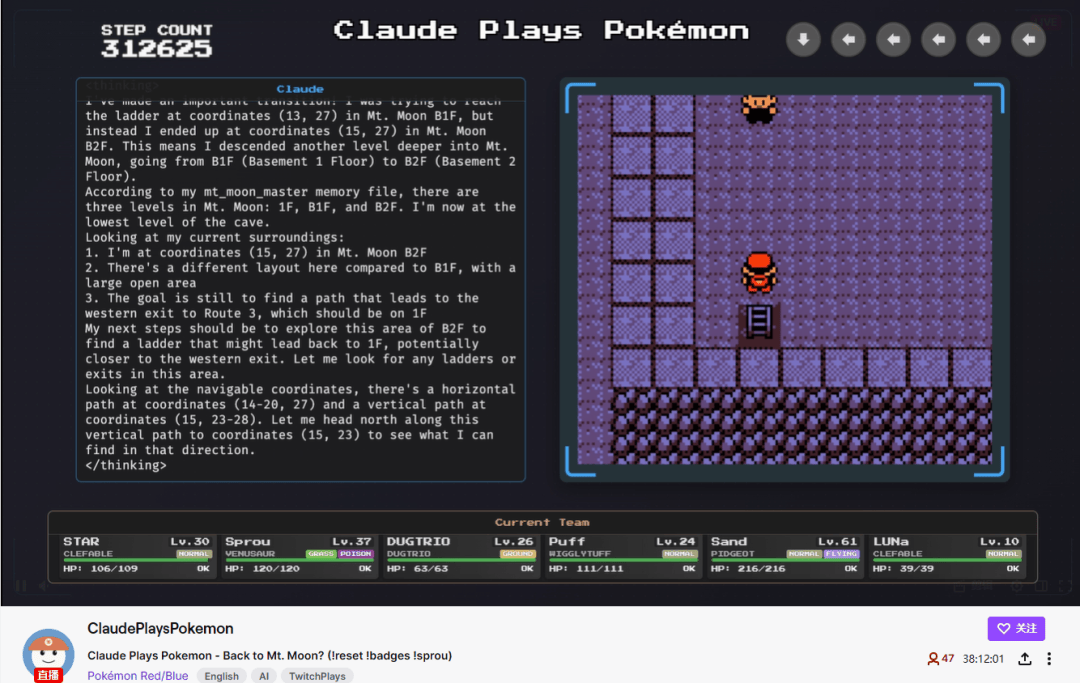Open the three-dot more options menu
Screen dimensions: 1080x683
[x=1049, y=659]
